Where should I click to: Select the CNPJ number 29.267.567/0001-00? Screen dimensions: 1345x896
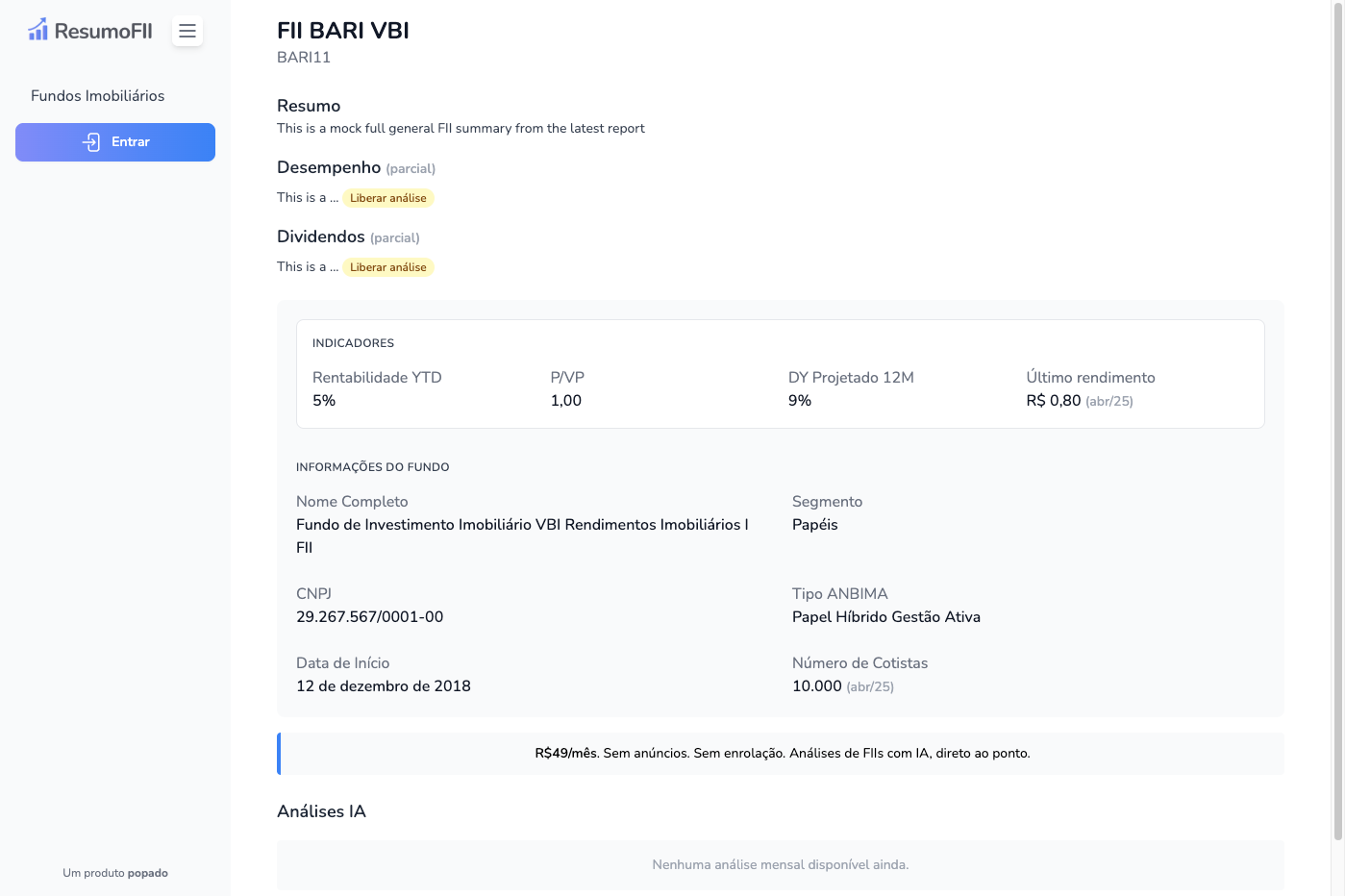click(x=369, y=617)
